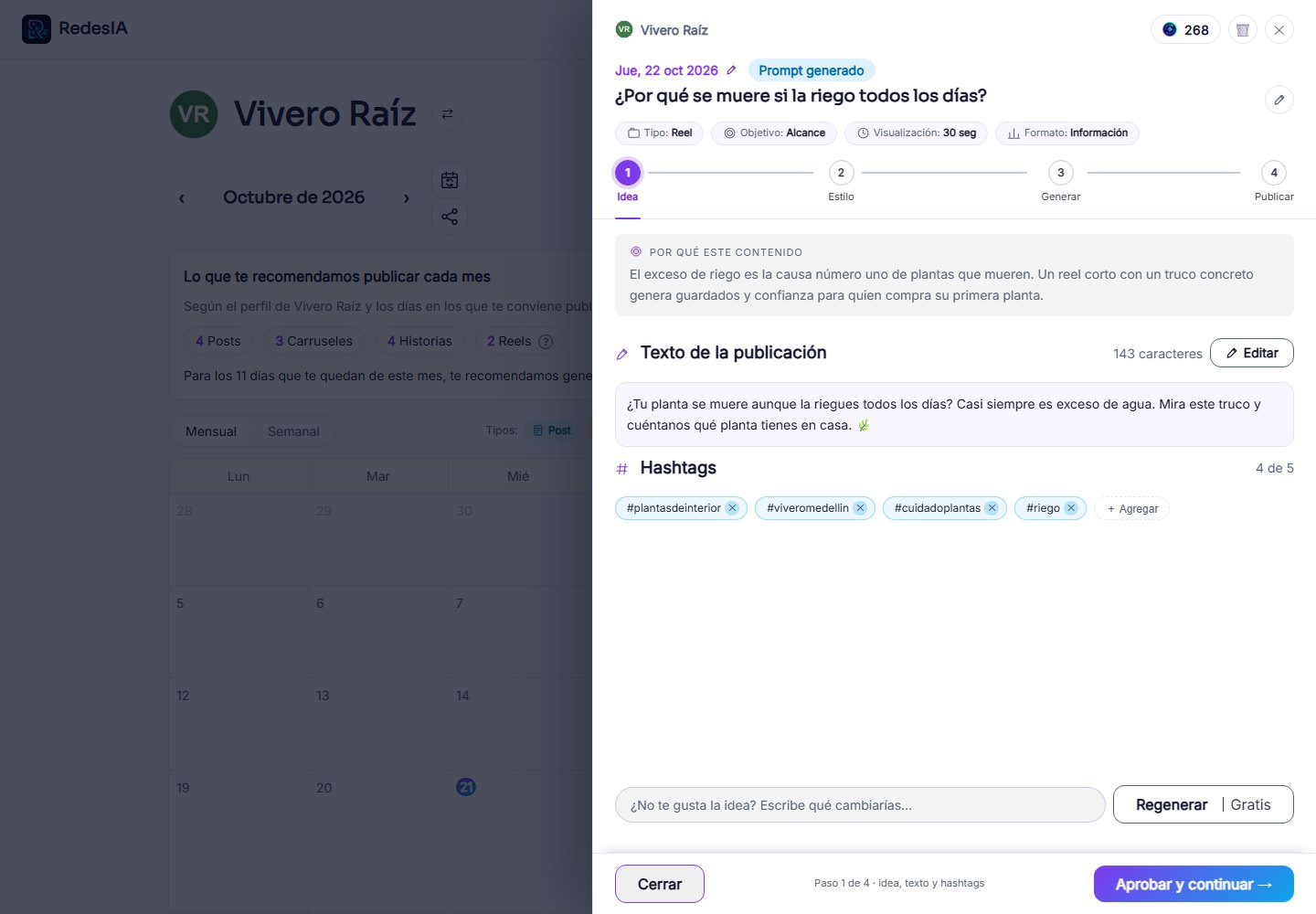
Task: Add a hashtag with Agregar
Action: 1132,508
